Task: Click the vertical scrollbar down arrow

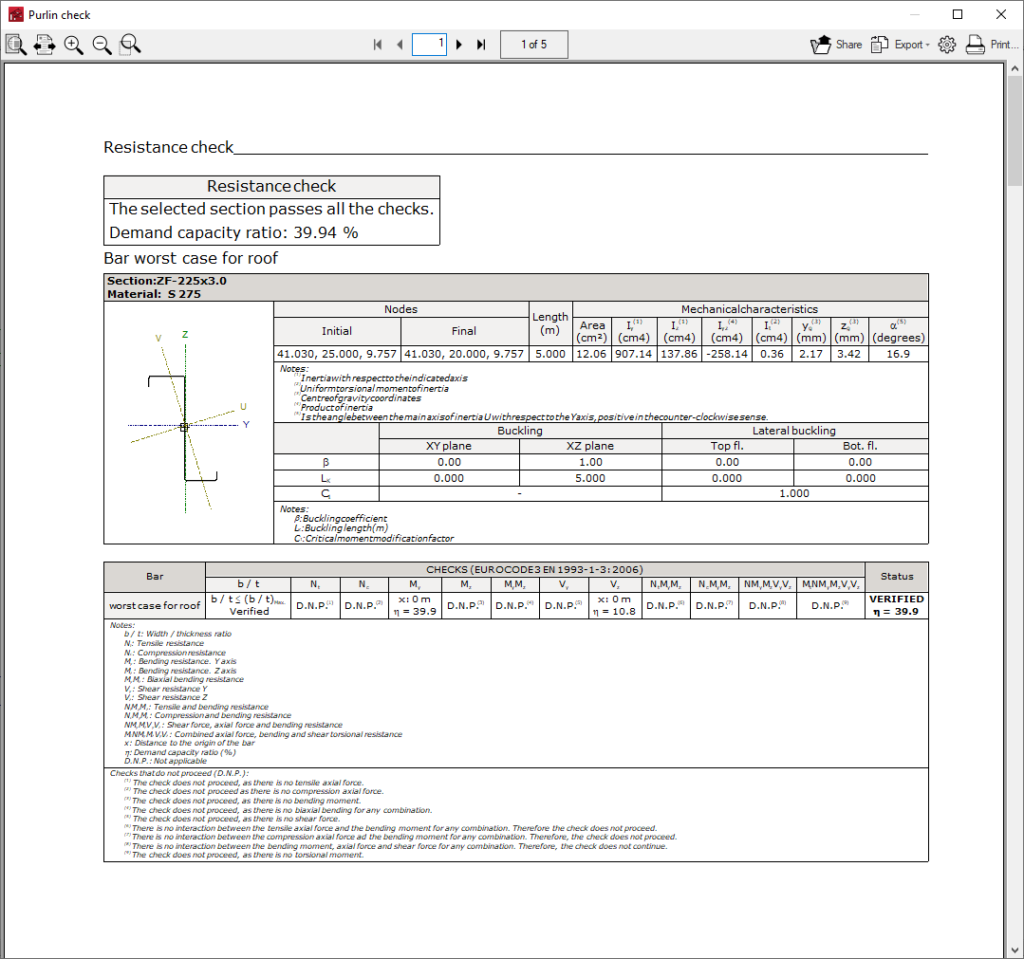Action: coord(1014,951)
